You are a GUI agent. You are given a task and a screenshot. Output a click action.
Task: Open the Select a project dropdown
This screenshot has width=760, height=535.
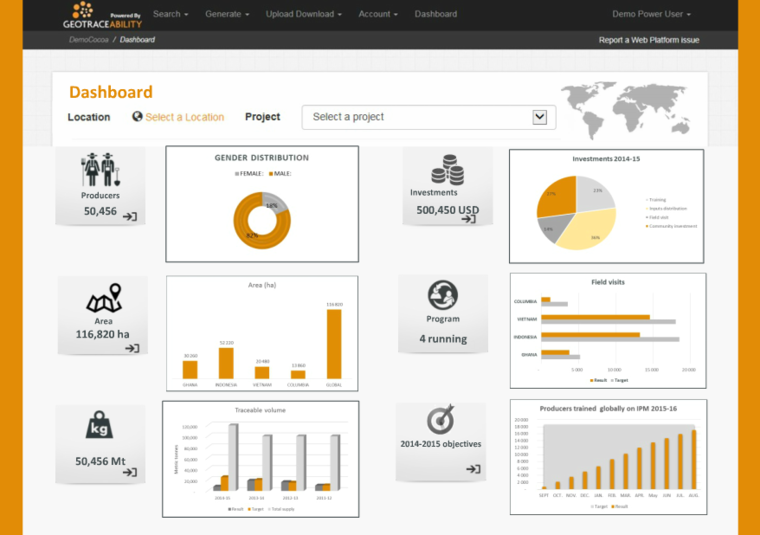point(429,117)
